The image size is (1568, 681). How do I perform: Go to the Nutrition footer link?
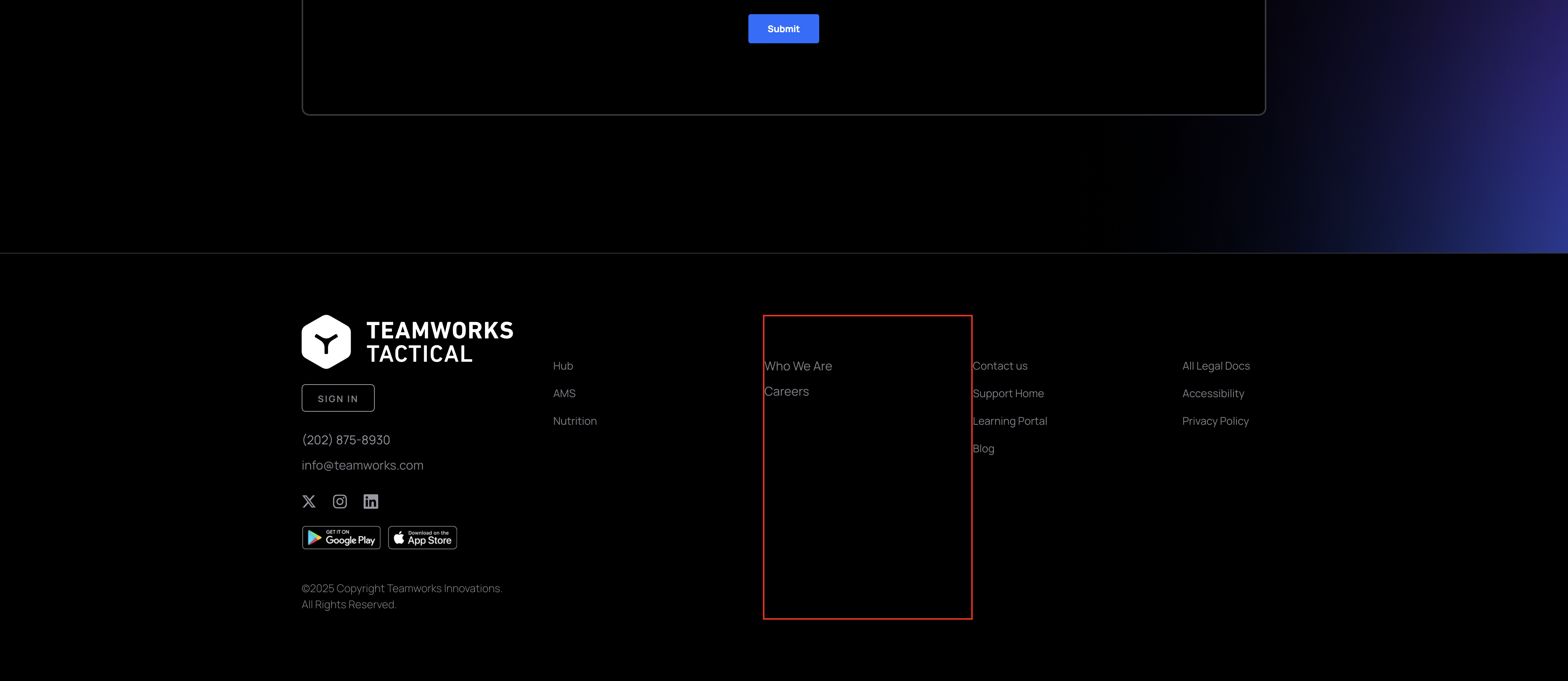click(575, 421)
